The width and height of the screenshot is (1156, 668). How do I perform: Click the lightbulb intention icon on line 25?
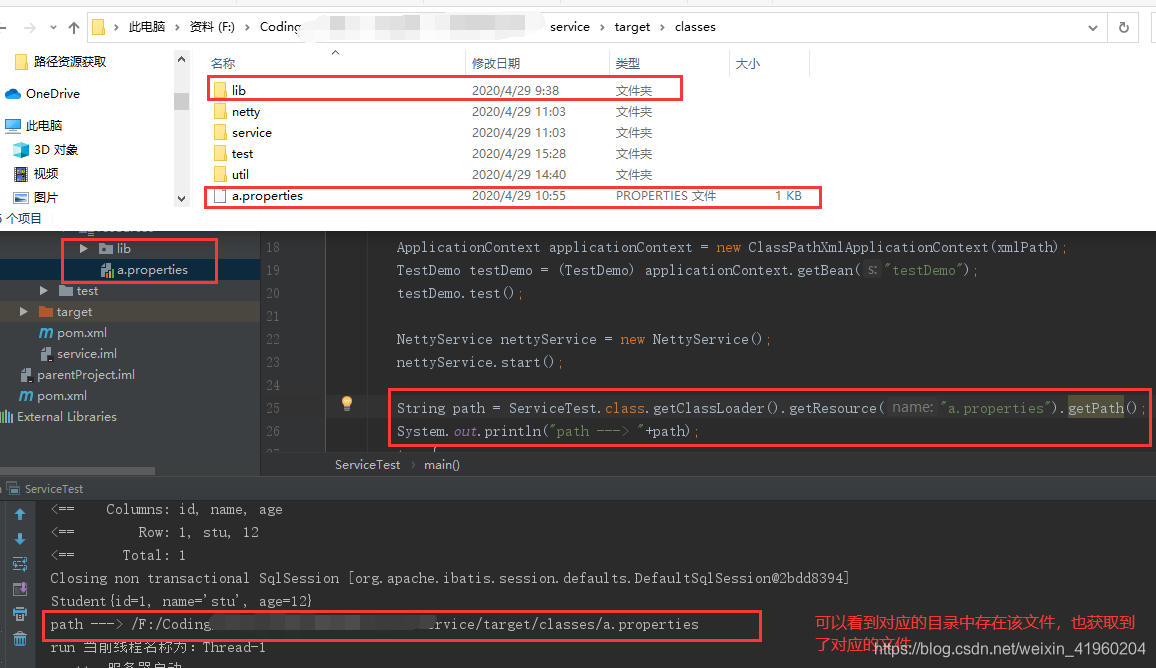point(347,403)
